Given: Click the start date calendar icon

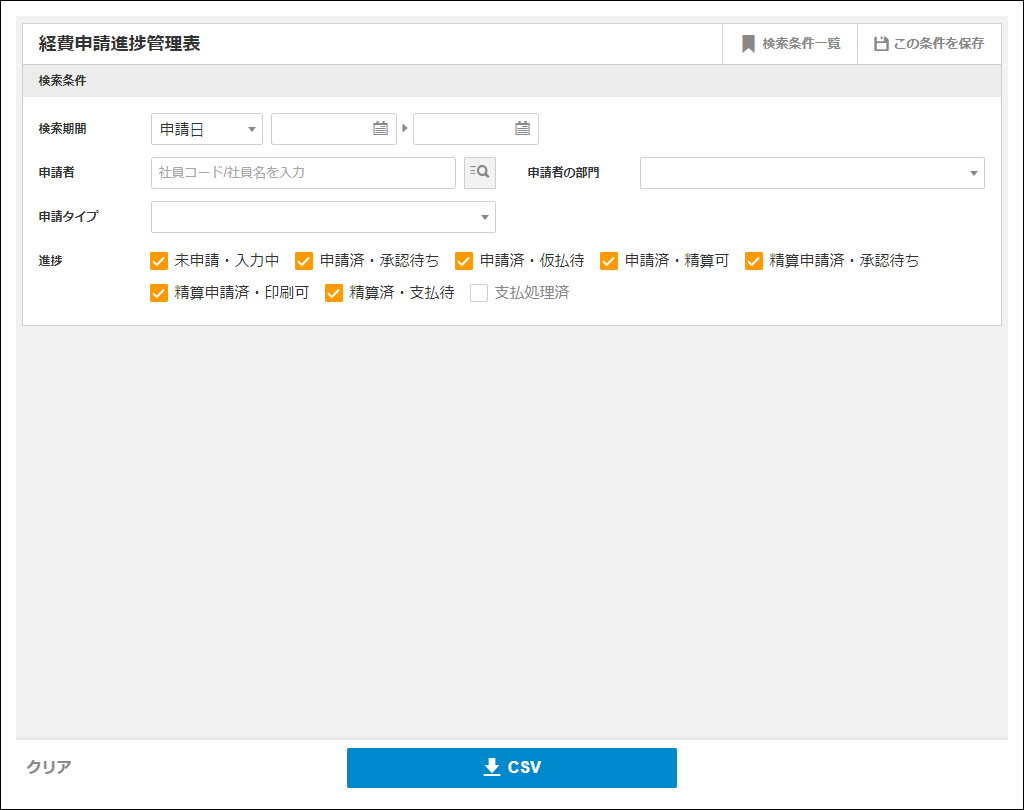Looking at the screenshot, I should pos(380,128).
